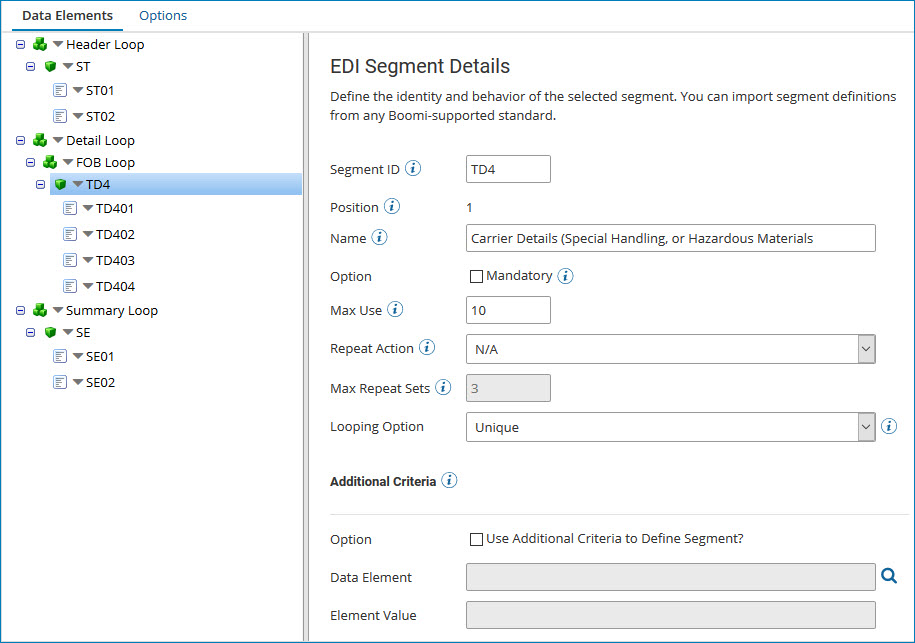Select the SE01 element in tree
This screenshot has height=643, width=915.
tap(100, 356)
